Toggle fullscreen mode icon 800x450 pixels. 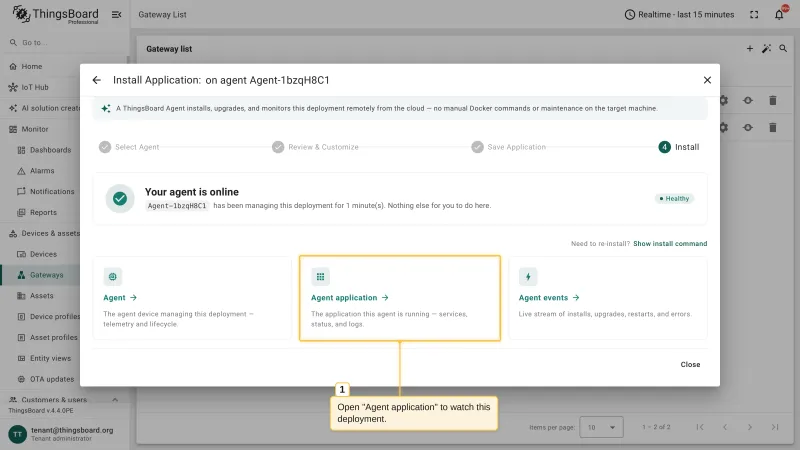click(754, 14)
